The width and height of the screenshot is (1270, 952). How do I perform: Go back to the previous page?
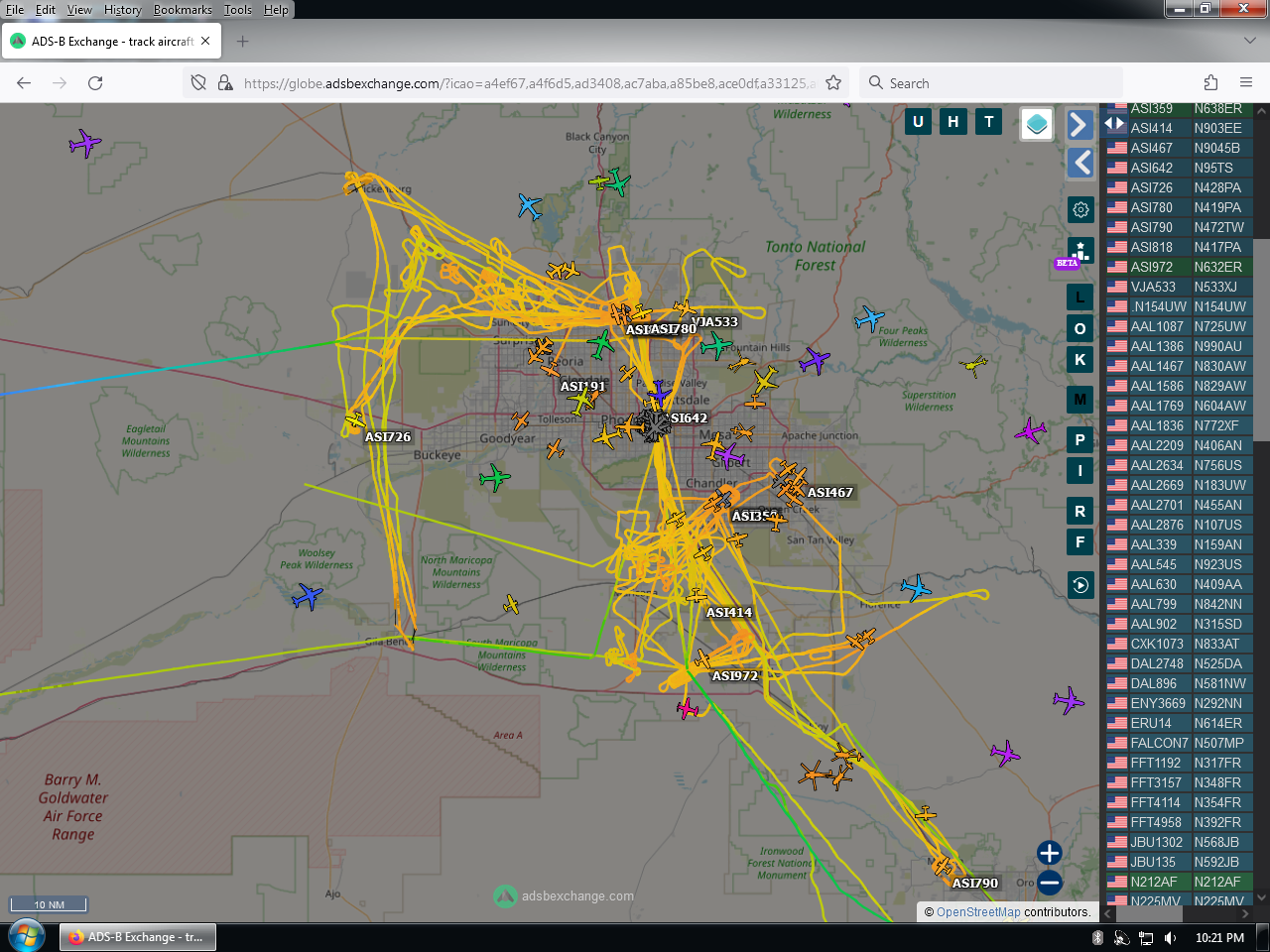click(24, 83)
